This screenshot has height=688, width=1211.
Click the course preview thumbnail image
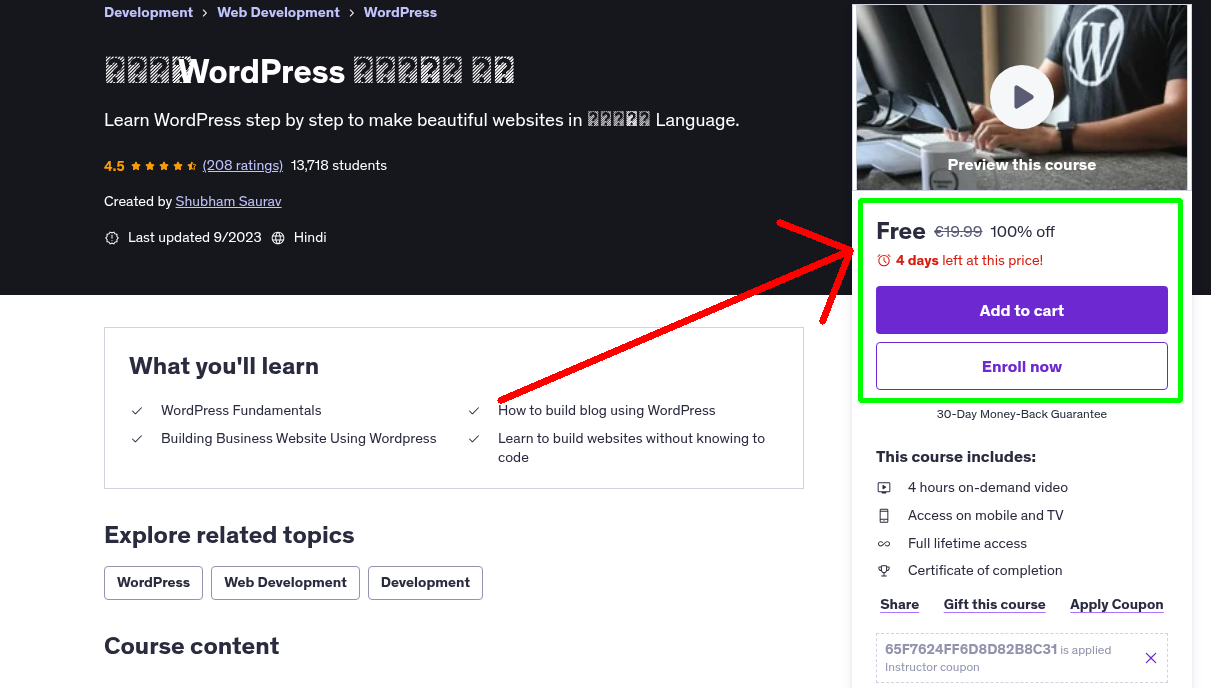(x=1022, y=97)
